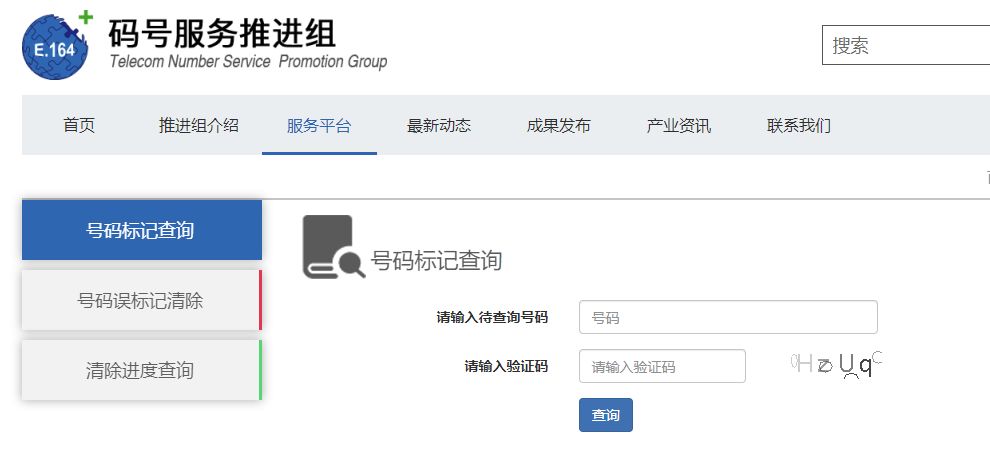Focus the 搜索 search box
This screenshot has height=456, width=990.
(x=905, y=45)
